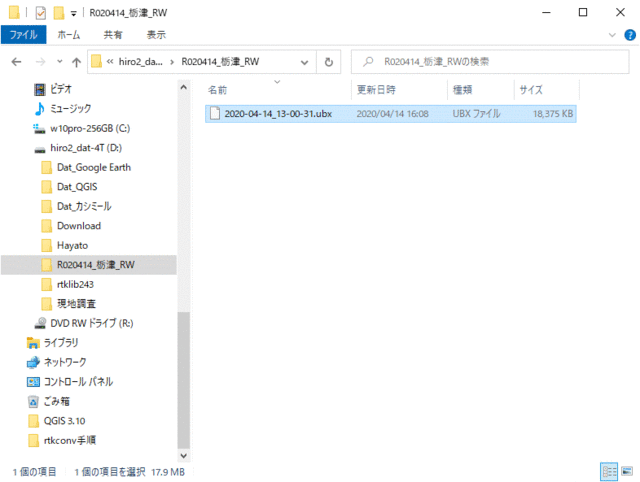Refresh the current folder view
Image resolution: width=640 pixels, height=482 pixels.
tap(329, 62)
